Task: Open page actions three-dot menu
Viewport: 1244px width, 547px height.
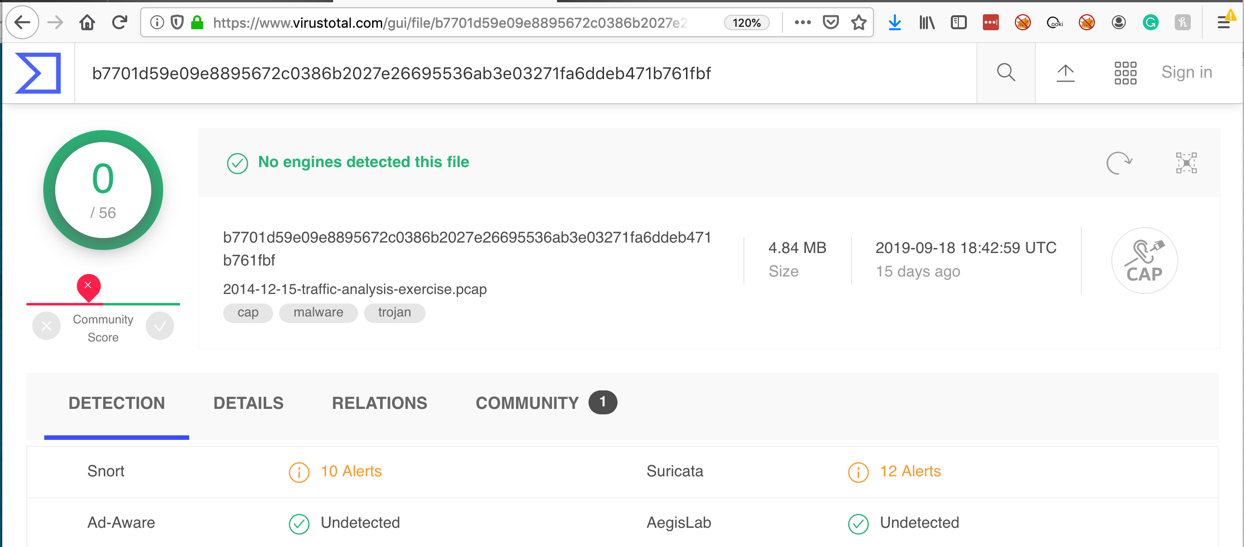Action: tap(802, 22)
